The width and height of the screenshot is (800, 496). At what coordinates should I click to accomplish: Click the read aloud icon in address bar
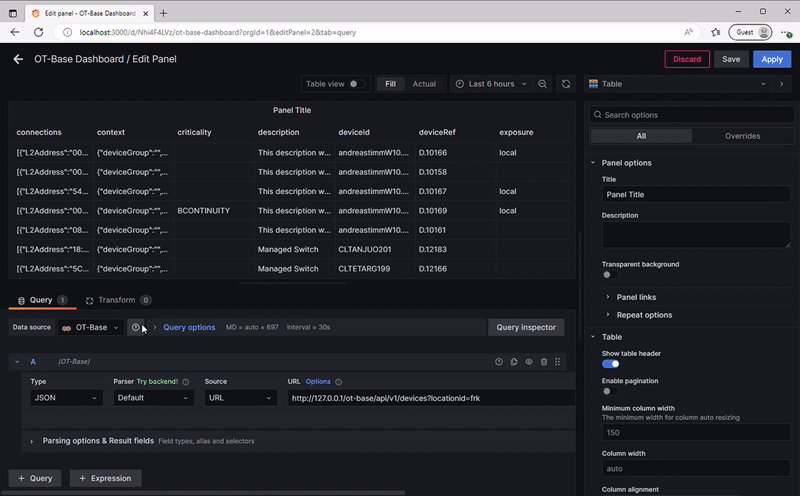click(688, 32)
